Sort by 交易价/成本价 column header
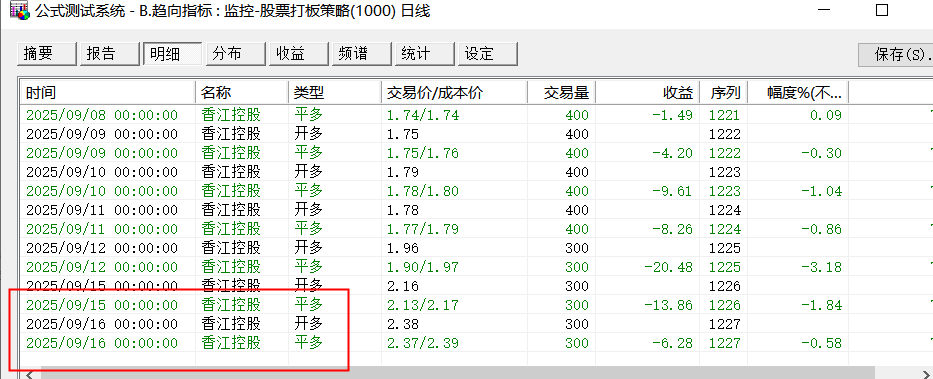The image size is (933, 379). pyautogui.click(x=454, y=92)
